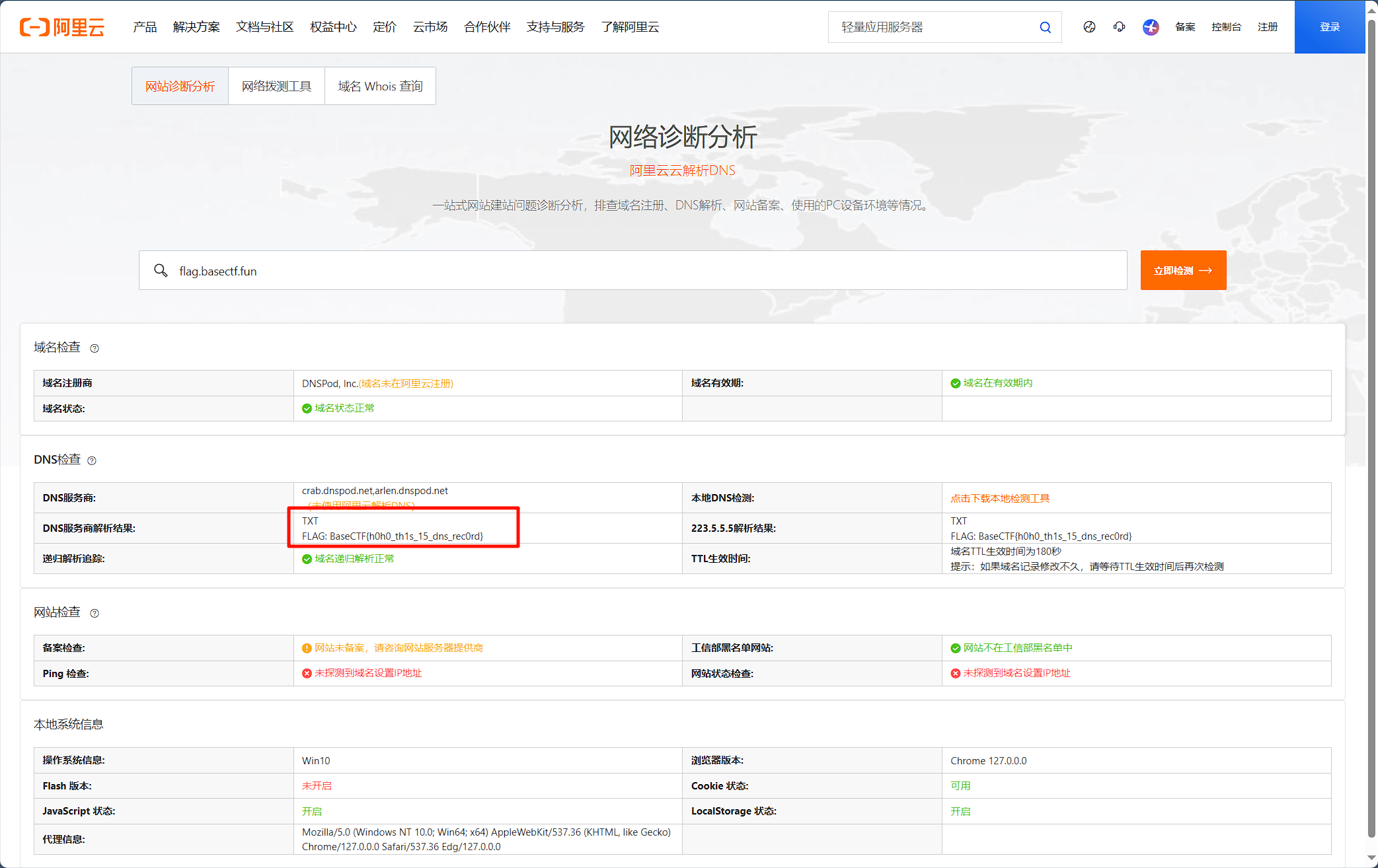Switch to the 网络拨测工具 tab
Screen dimensions: 1378x868
276,86
